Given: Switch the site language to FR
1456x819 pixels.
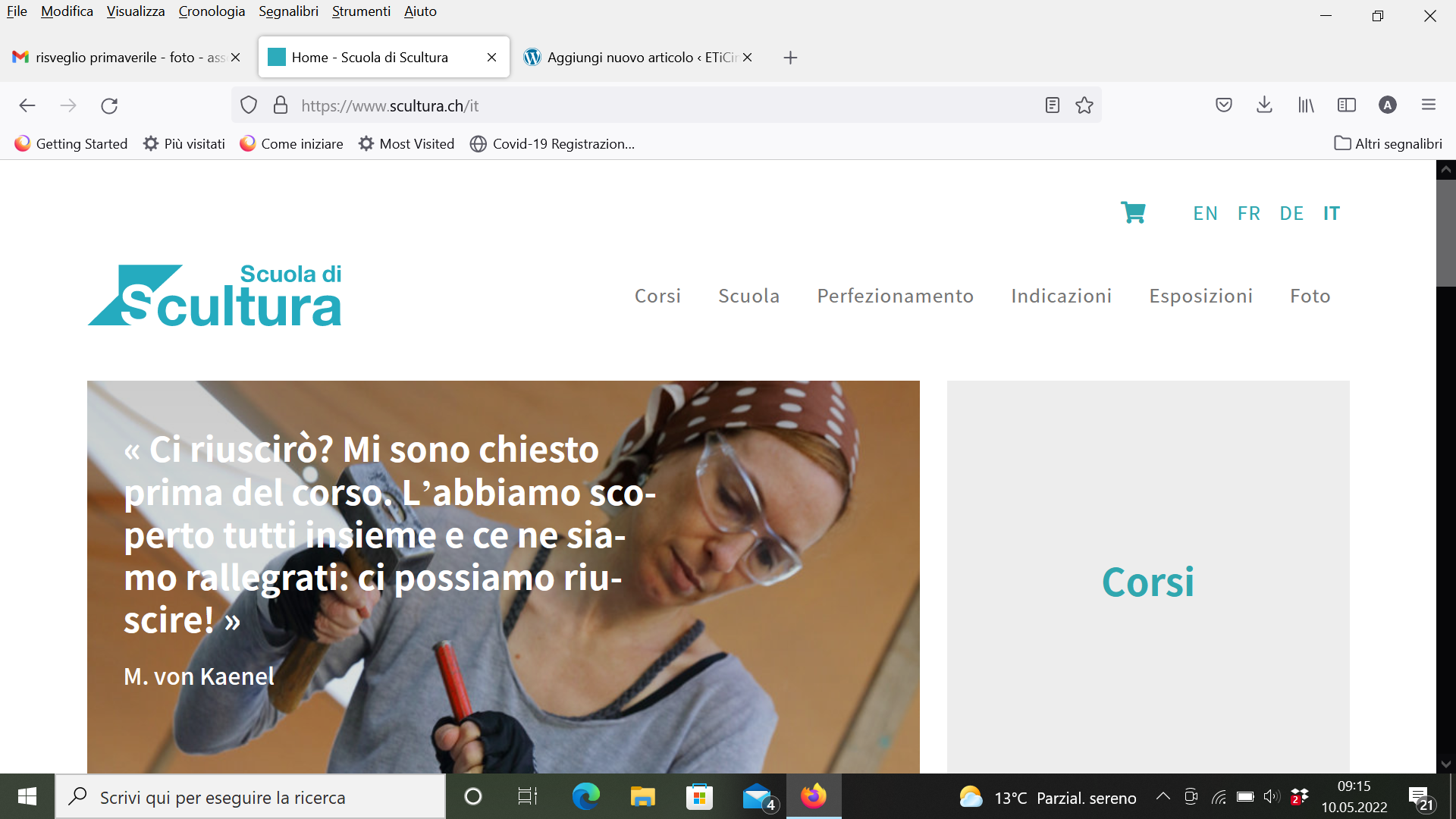Looking at the screenshot, I should coord(1249,214).
